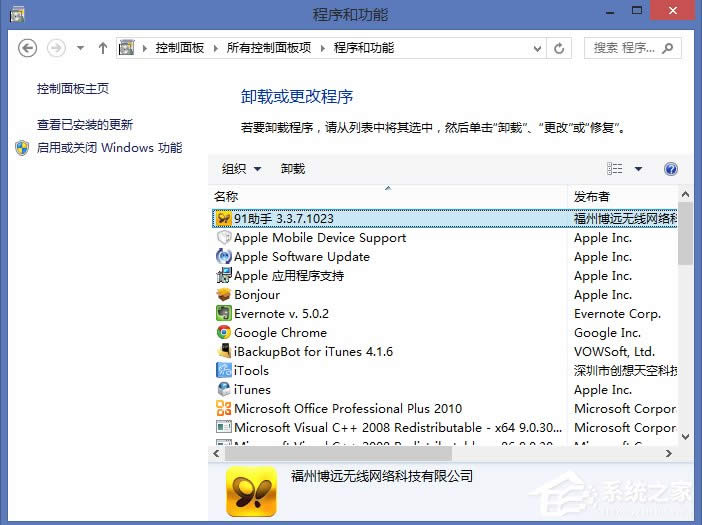Click Google Inc. publisher cell

coord(607,333)
